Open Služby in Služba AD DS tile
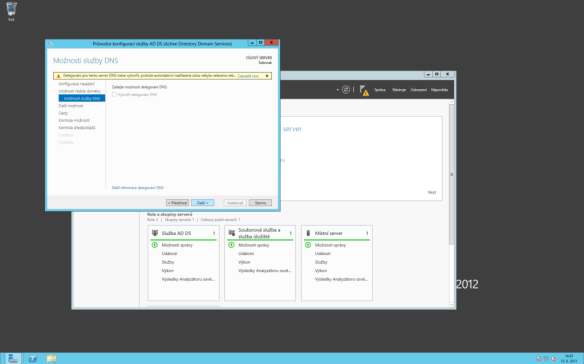Viewport: 584px width, 364px height. click(x=168, y=262)
